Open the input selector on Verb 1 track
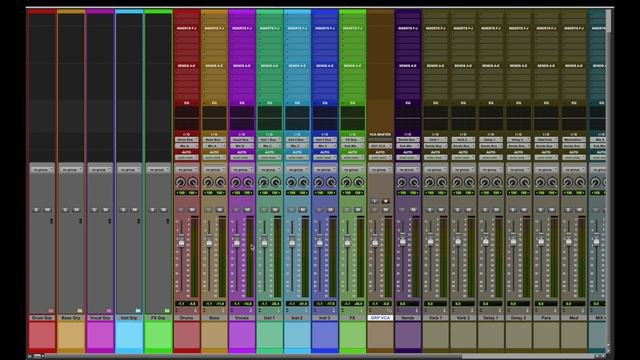Viewport: 640px width, 360px height. point(436,140)
